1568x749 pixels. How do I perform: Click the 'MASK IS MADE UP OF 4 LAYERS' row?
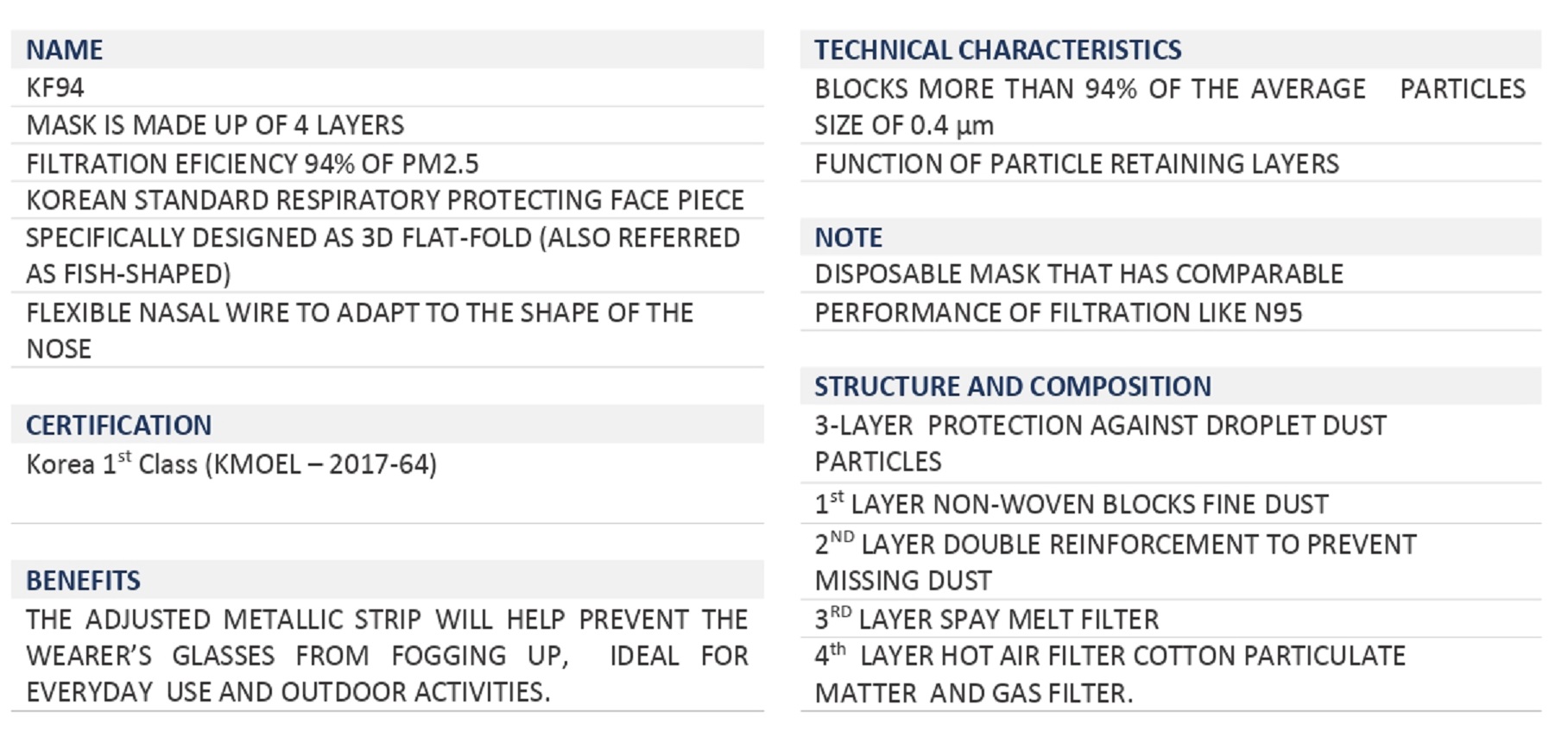pos(215,126)
